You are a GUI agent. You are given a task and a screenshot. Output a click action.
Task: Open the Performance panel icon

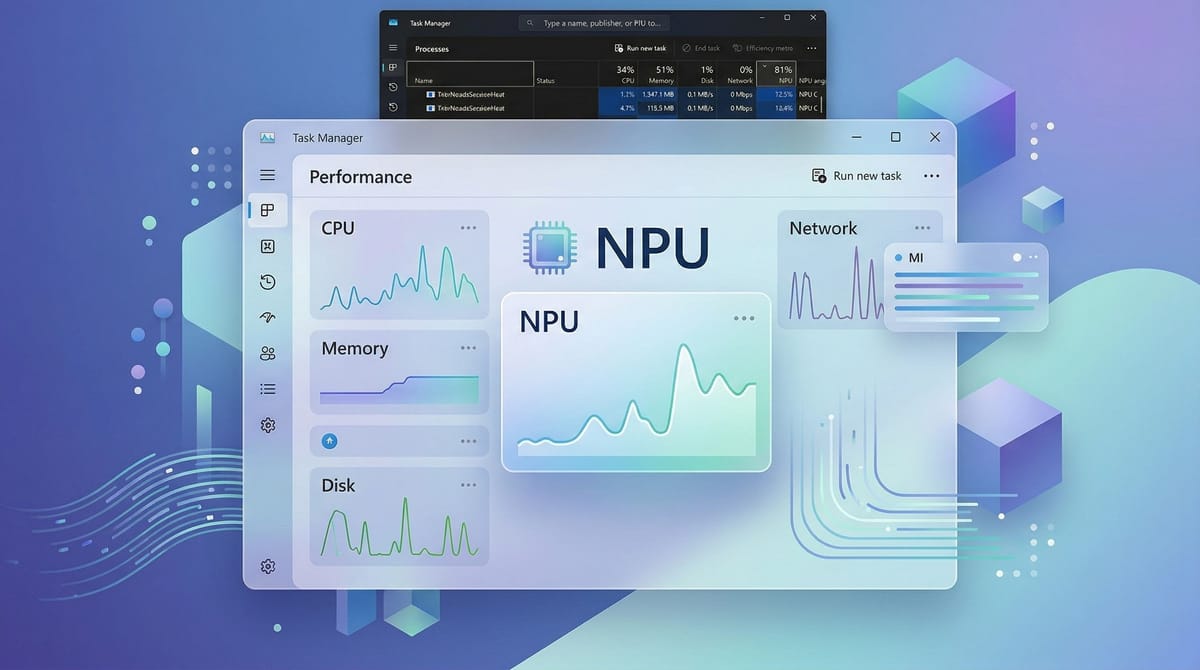coord(267,246)
